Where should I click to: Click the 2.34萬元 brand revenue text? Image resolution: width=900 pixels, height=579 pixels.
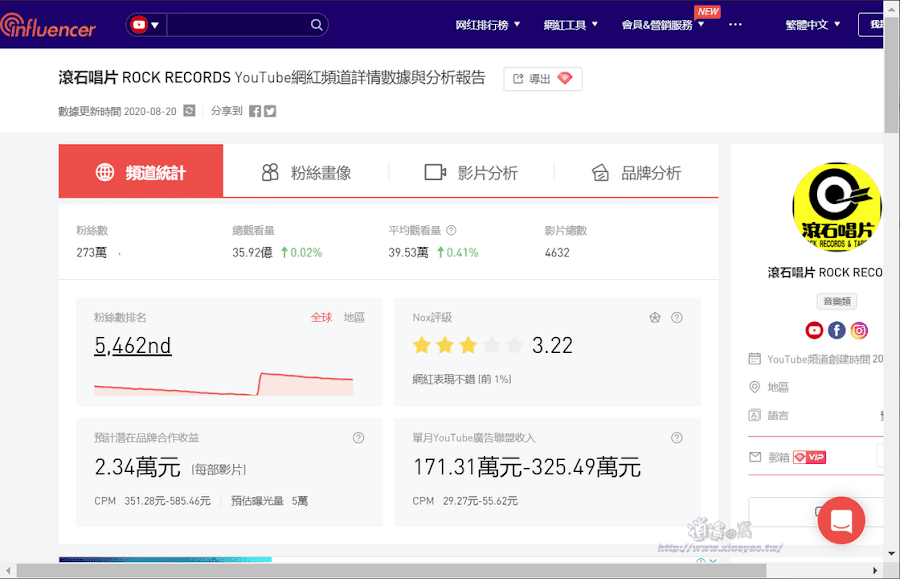pos(138,467)
